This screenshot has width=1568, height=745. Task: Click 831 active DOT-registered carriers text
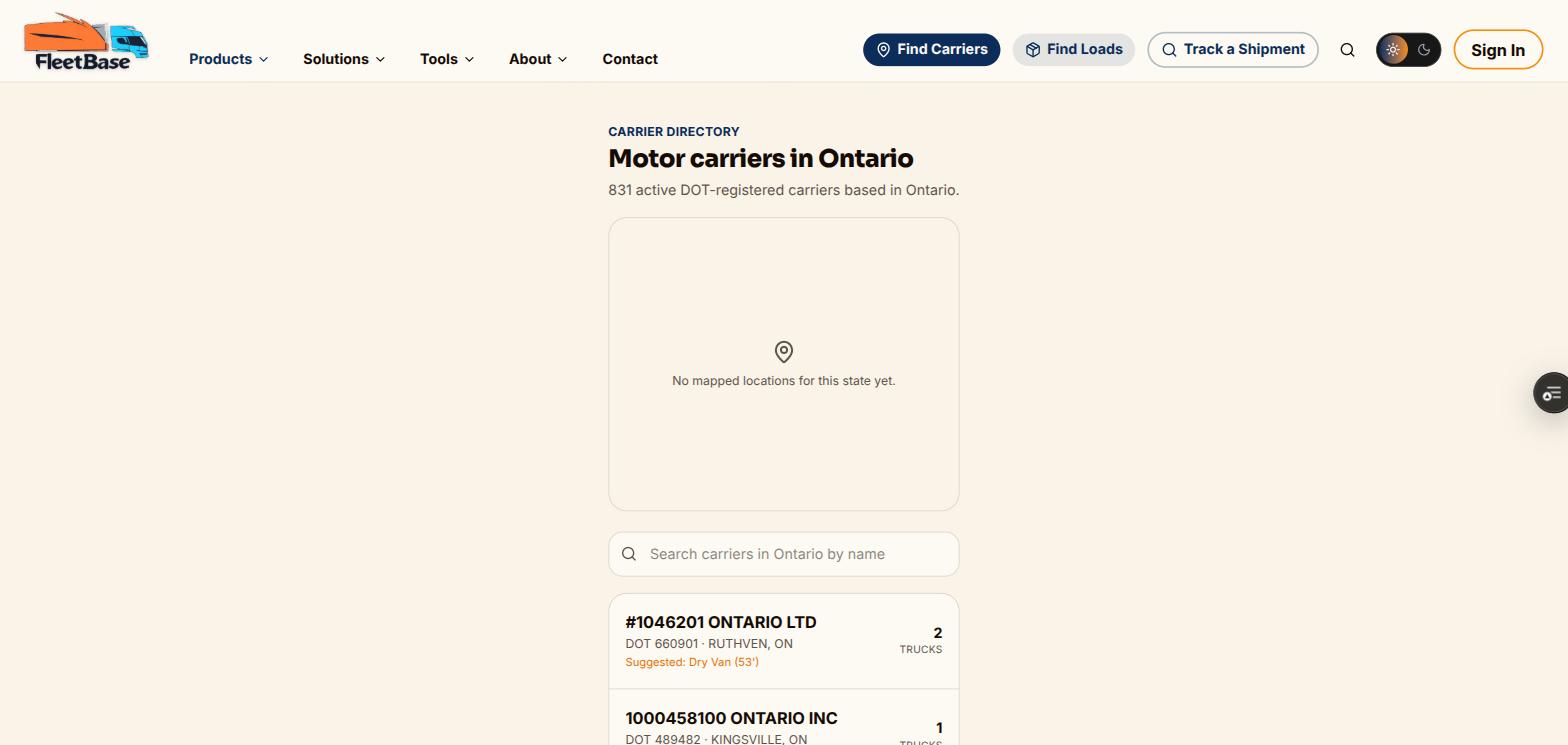pyautogui.click(x=784, y=190)
